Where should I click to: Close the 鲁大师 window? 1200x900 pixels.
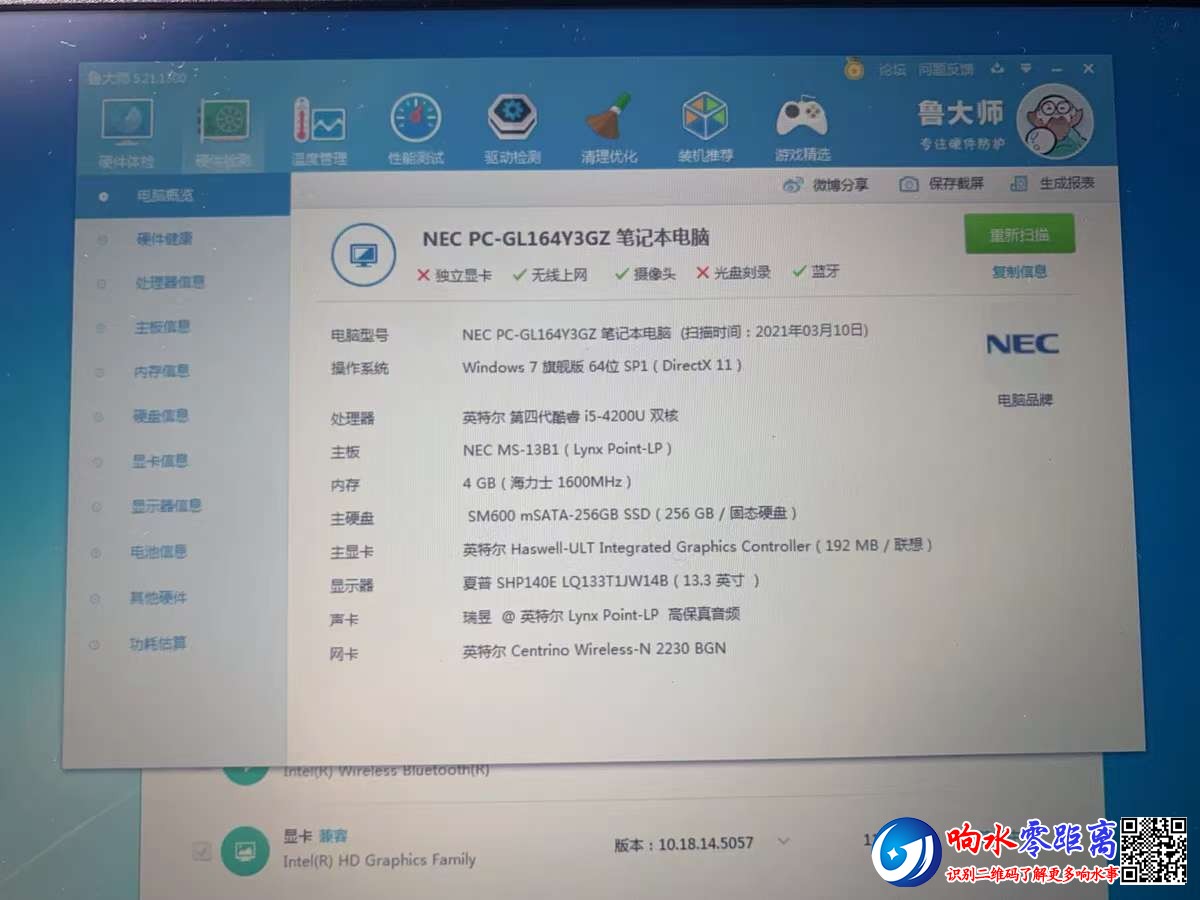[x=1088, y=69]
